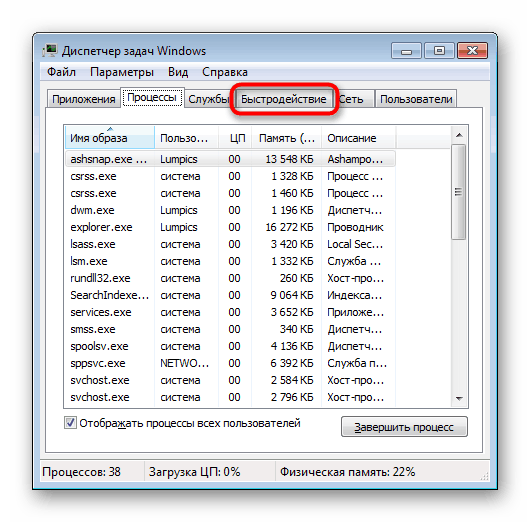
Task: Select the SearchIndexe... process
Action: click(x=230, y=295)
